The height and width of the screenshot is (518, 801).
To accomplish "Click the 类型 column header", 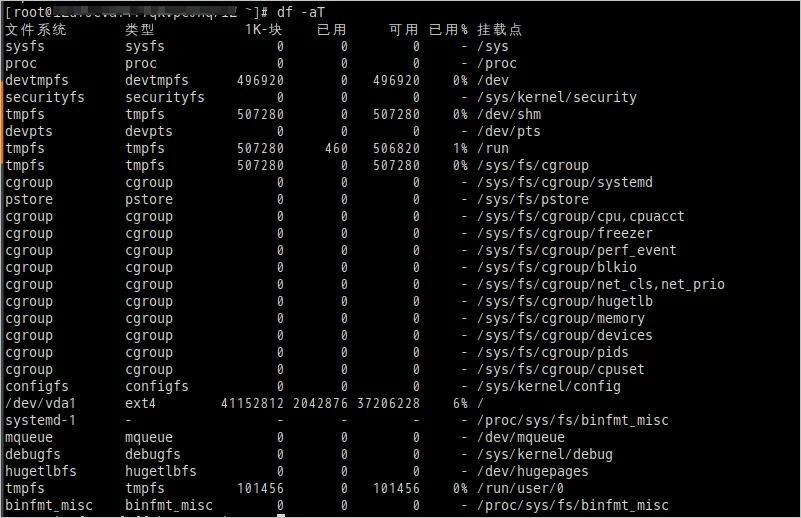I will tap(140, 29).
